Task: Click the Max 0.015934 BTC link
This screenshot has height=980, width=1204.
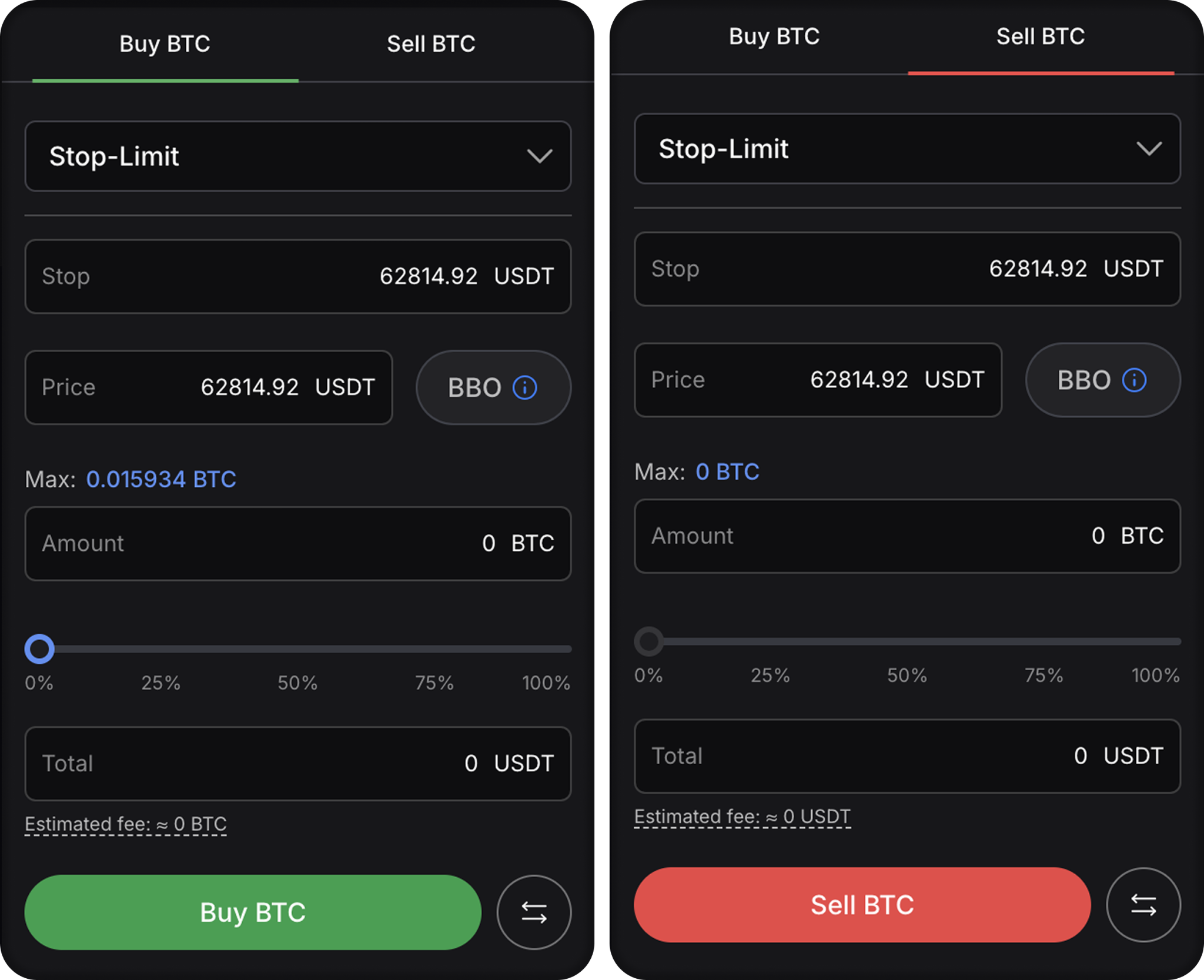Action: [161, 479]
